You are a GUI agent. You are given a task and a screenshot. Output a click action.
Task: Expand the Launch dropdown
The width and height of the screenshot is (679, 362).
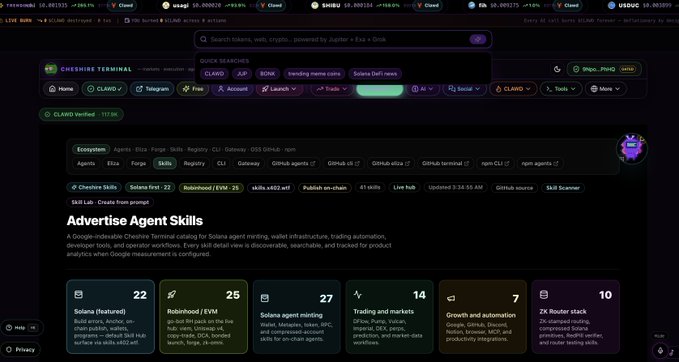click(279, 89)
